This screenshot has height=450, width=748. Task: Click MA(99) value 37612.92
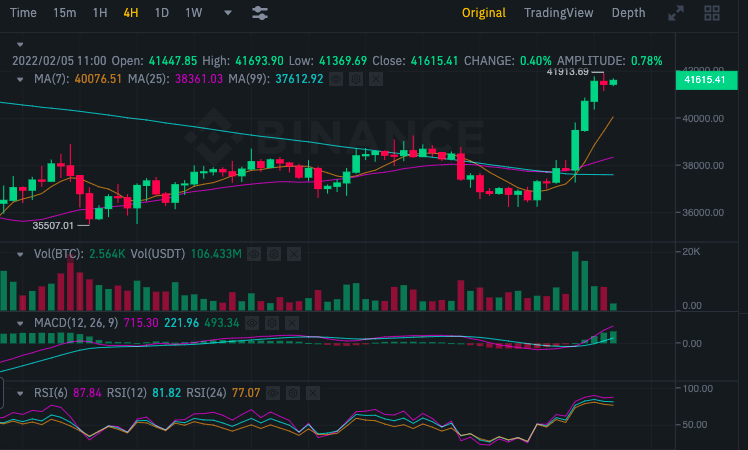(299, 79)
